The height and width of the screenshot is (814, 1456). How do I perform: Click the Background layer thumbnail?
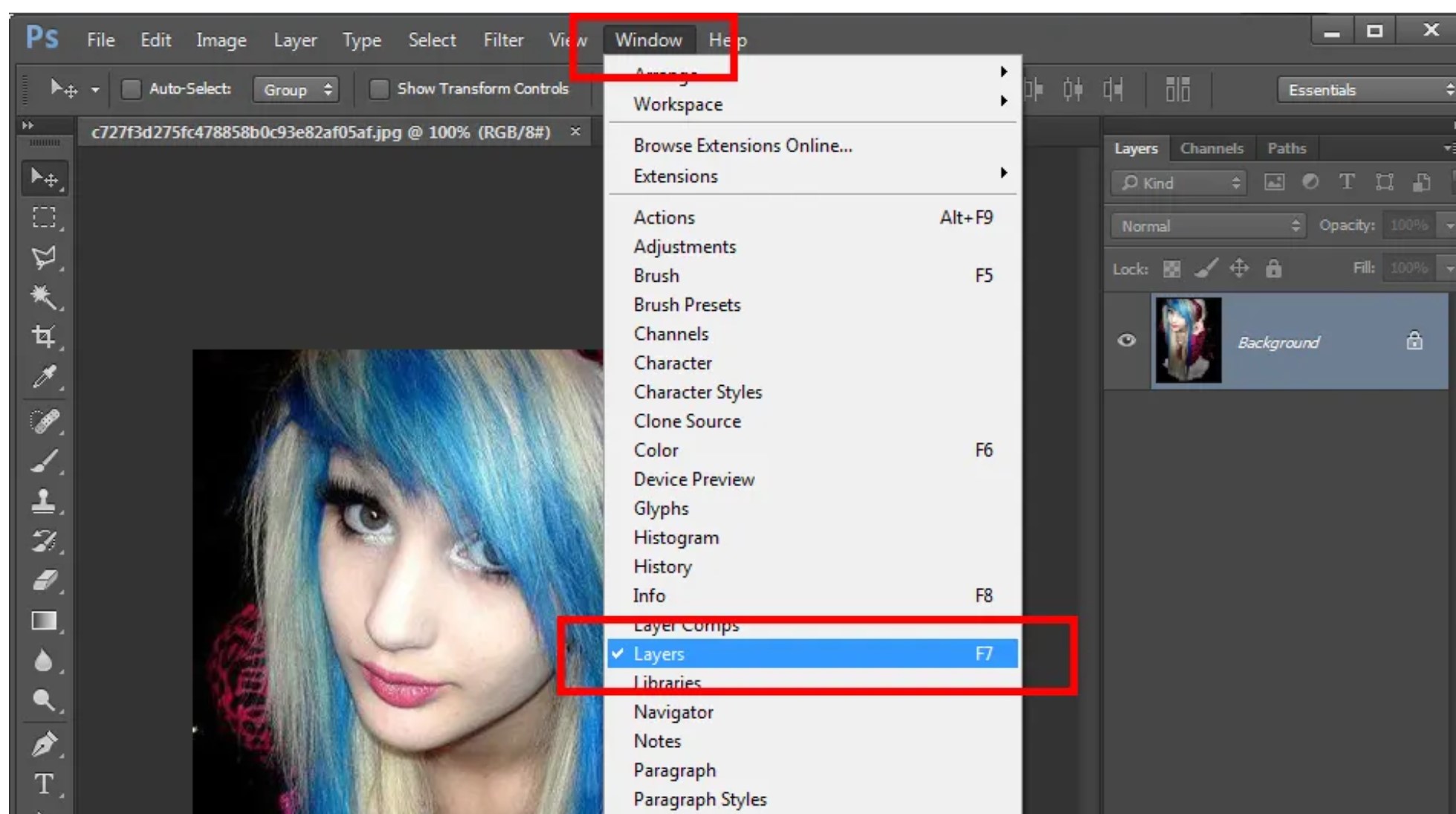[x=1188, y=340]
